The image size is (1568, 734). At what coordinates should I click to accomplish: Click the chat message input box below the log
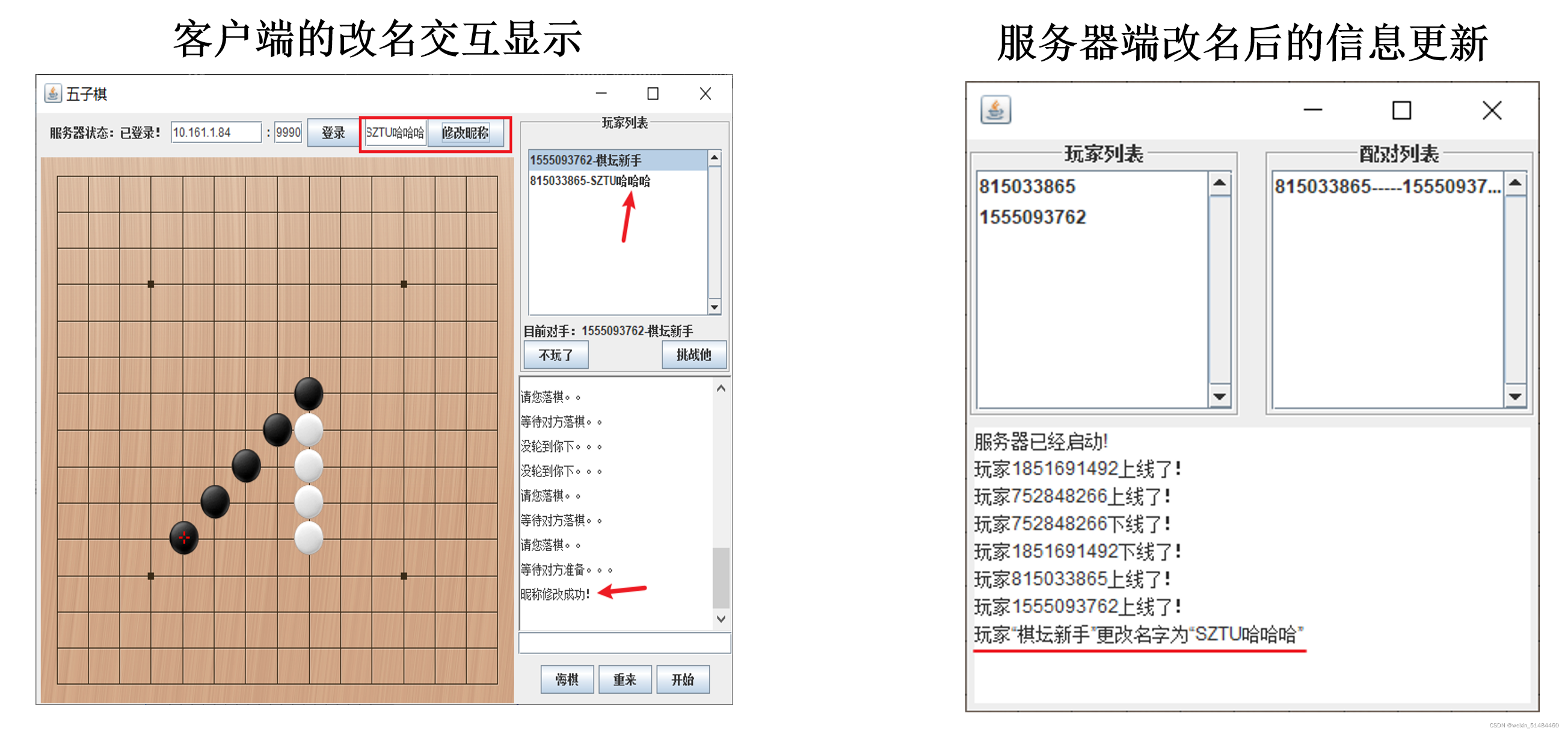[x=624, y=643]
